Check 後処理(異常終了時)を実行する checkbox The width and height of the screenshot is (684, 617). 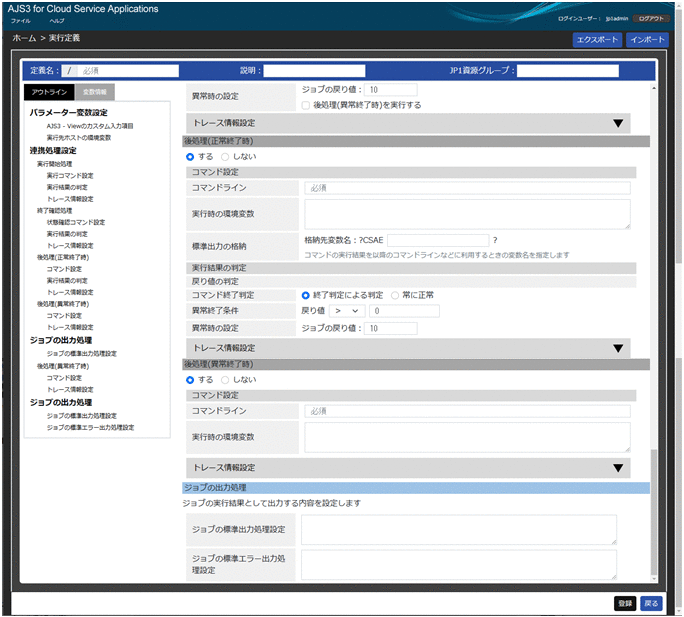(x=306, y=104)
